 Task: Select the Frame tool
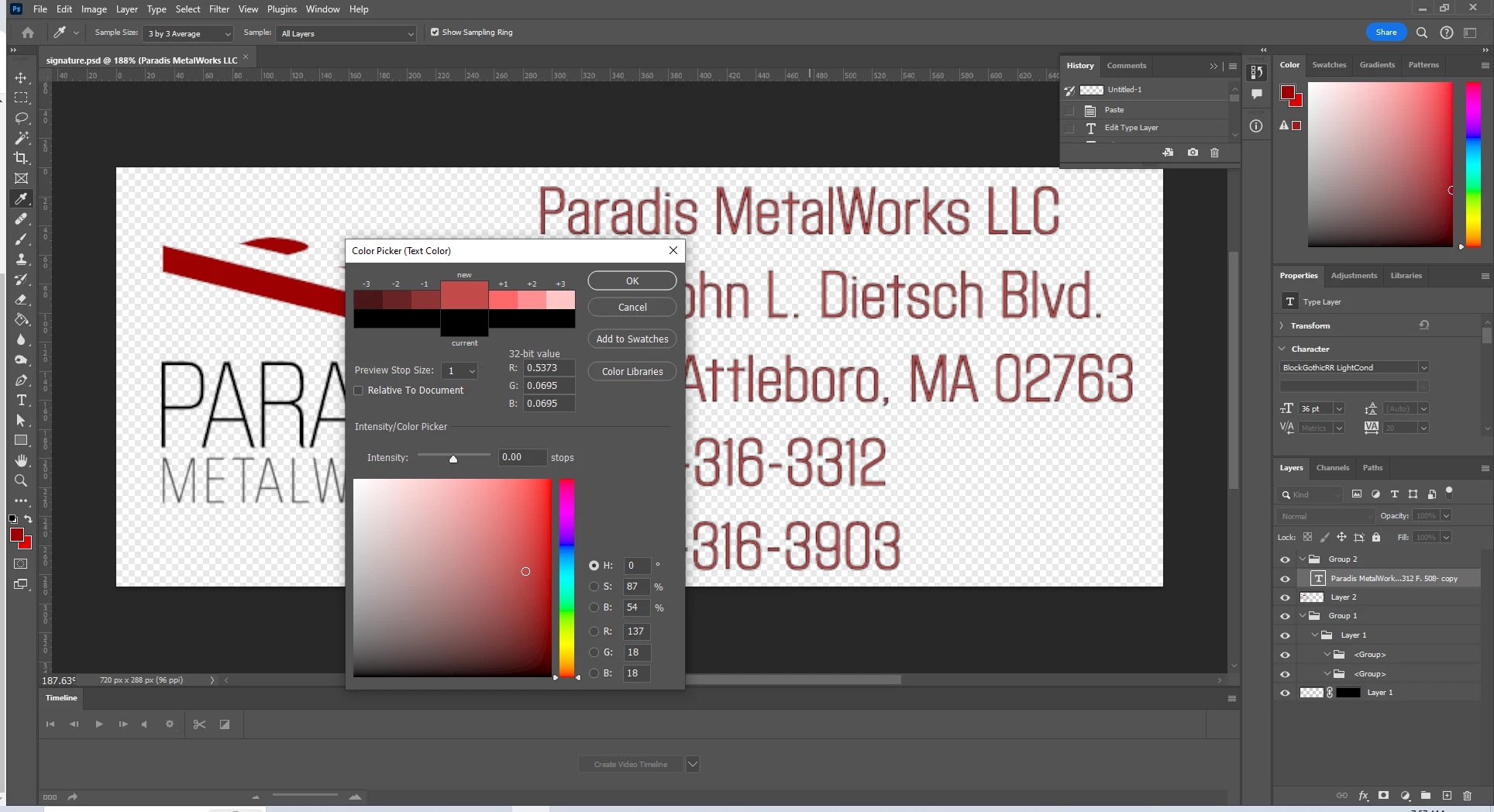21,178
